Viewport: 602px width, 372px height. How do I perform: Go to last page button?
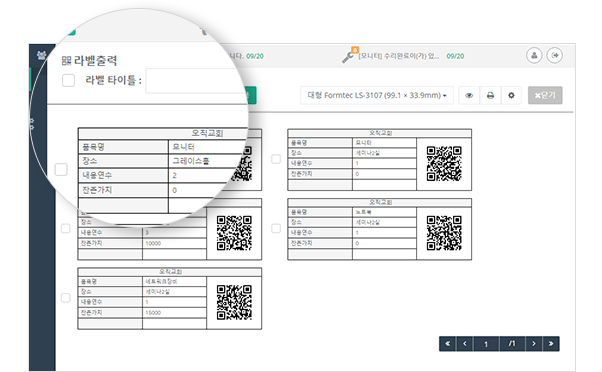coord(551,344)
